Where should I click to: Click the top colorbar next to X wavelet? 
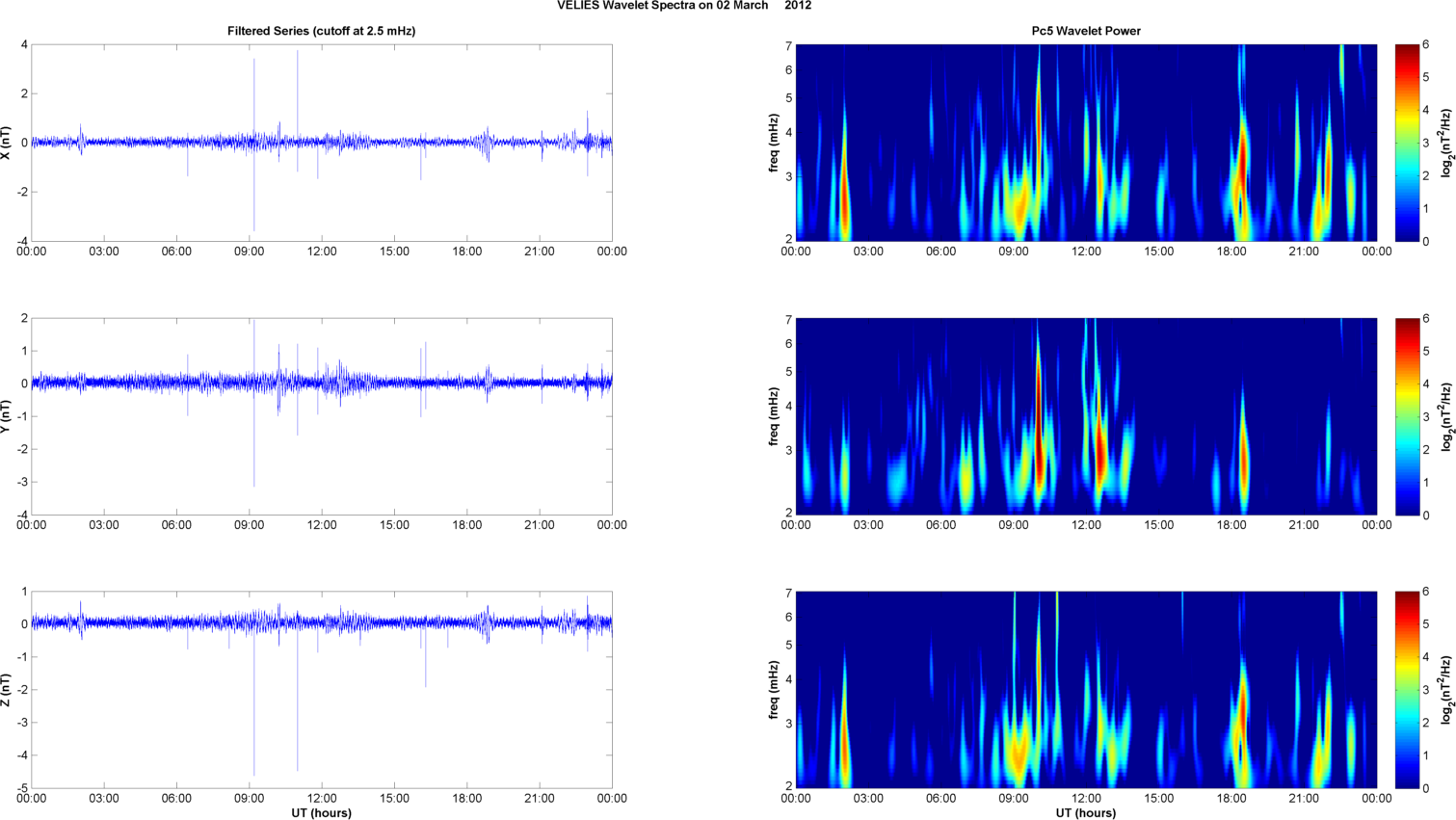[x=1407, y=143]
